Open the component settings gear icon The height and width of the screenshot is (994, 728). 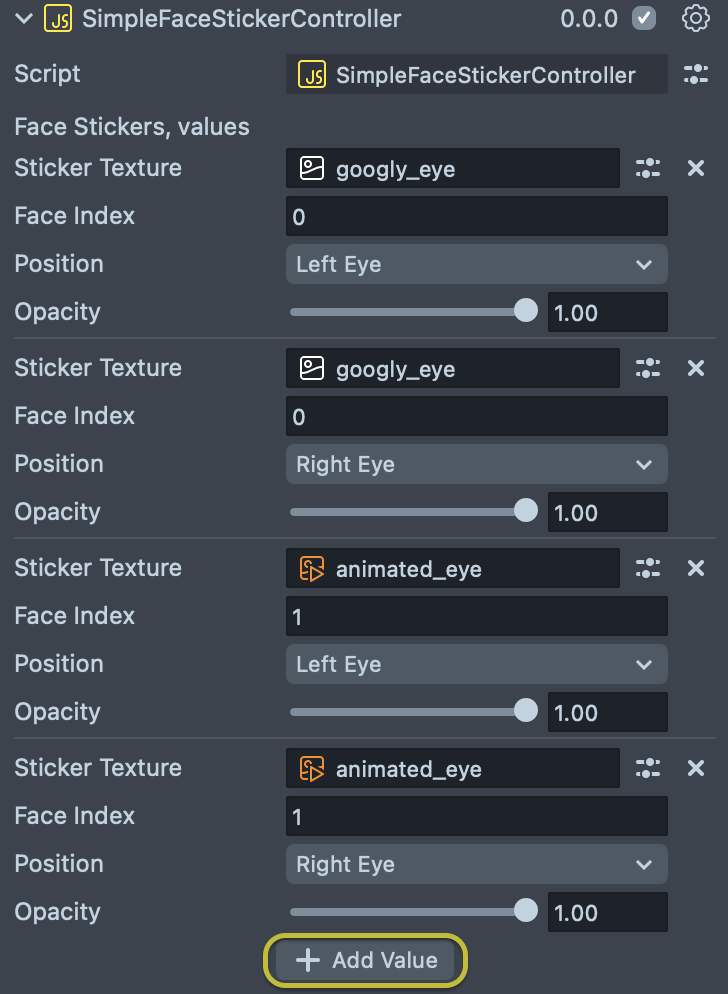[x=695, y=18]
